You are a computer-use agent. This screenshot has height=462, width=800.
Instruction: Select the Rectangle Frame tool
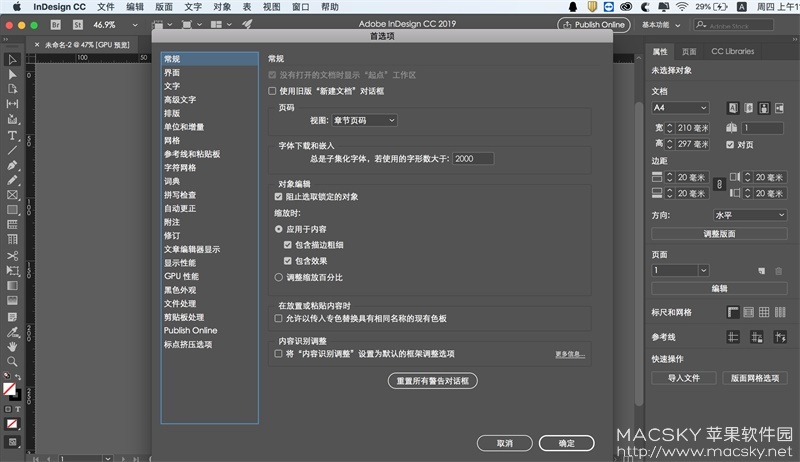12,195
